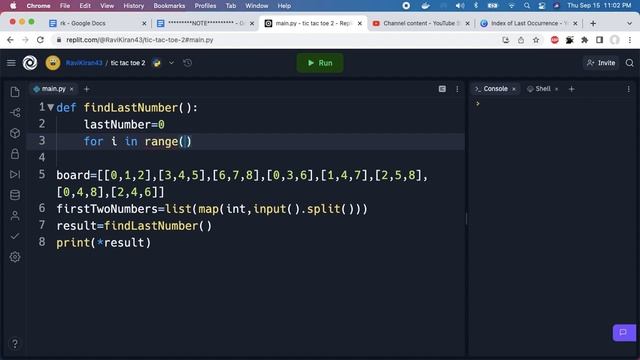Close the Console tab
Viewport: 640px width, 360px height.
(514, 89)
